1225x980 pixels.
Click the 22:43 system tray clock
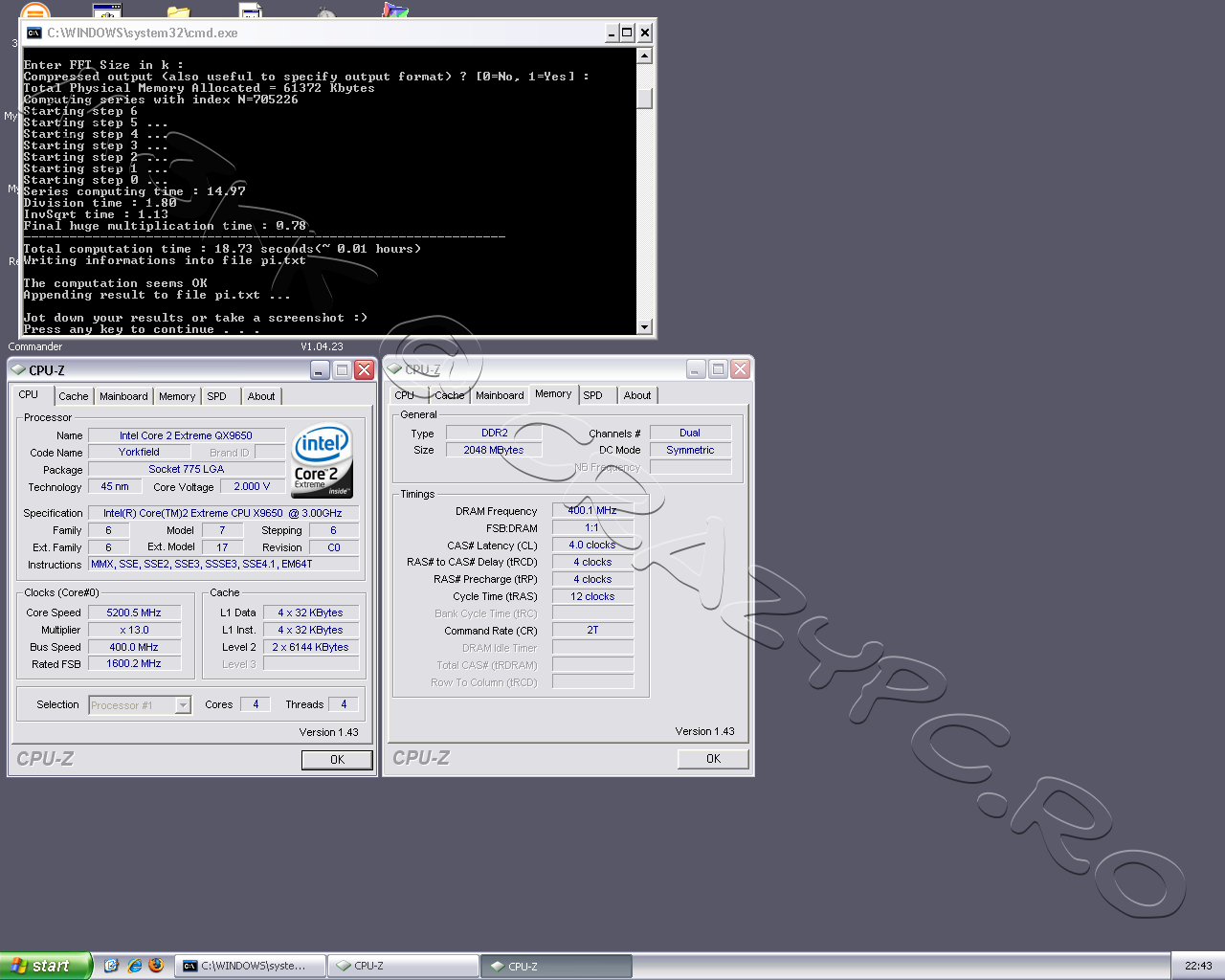[1198, 966]
